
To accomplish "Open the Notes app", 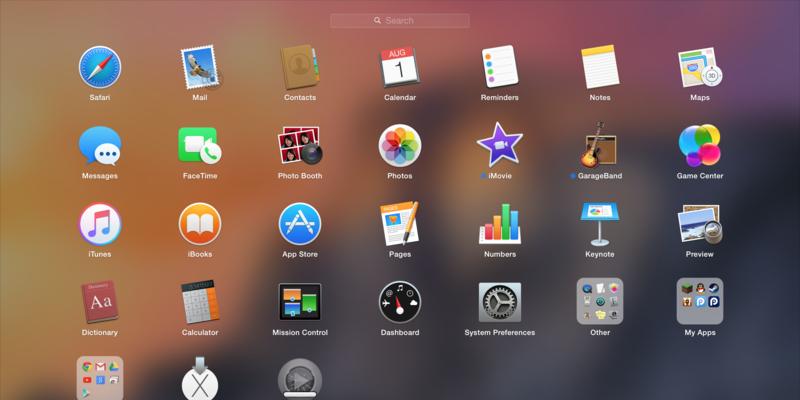I will tap(600, 67).
